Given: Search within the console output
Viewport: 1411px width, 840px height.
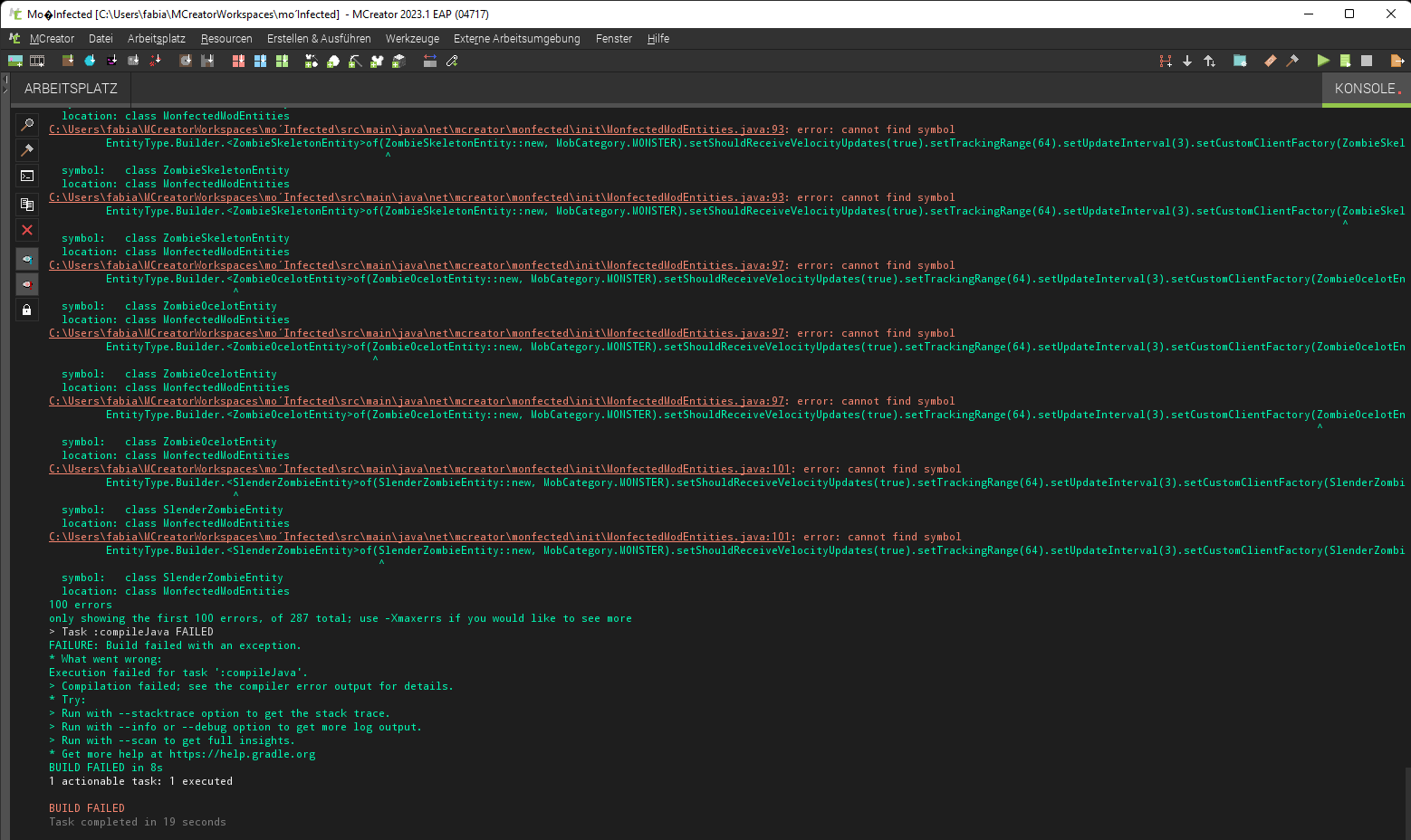Looking at the screenshot, I should (27, 124).
